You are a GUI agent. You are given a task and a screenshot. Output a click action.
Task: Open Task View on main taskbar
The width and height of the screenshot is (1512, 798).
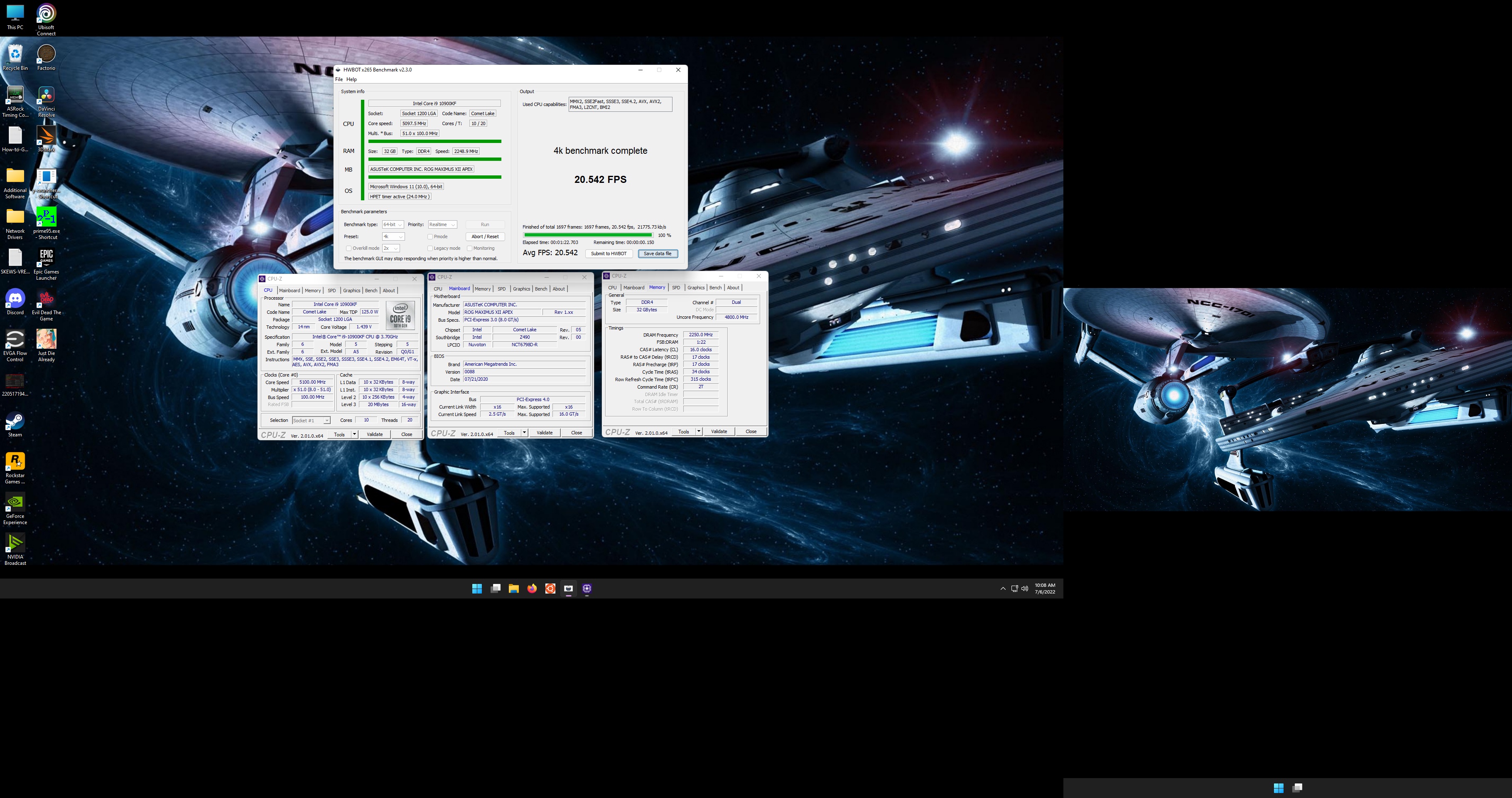pyautogui.click(x=496, y=589)
